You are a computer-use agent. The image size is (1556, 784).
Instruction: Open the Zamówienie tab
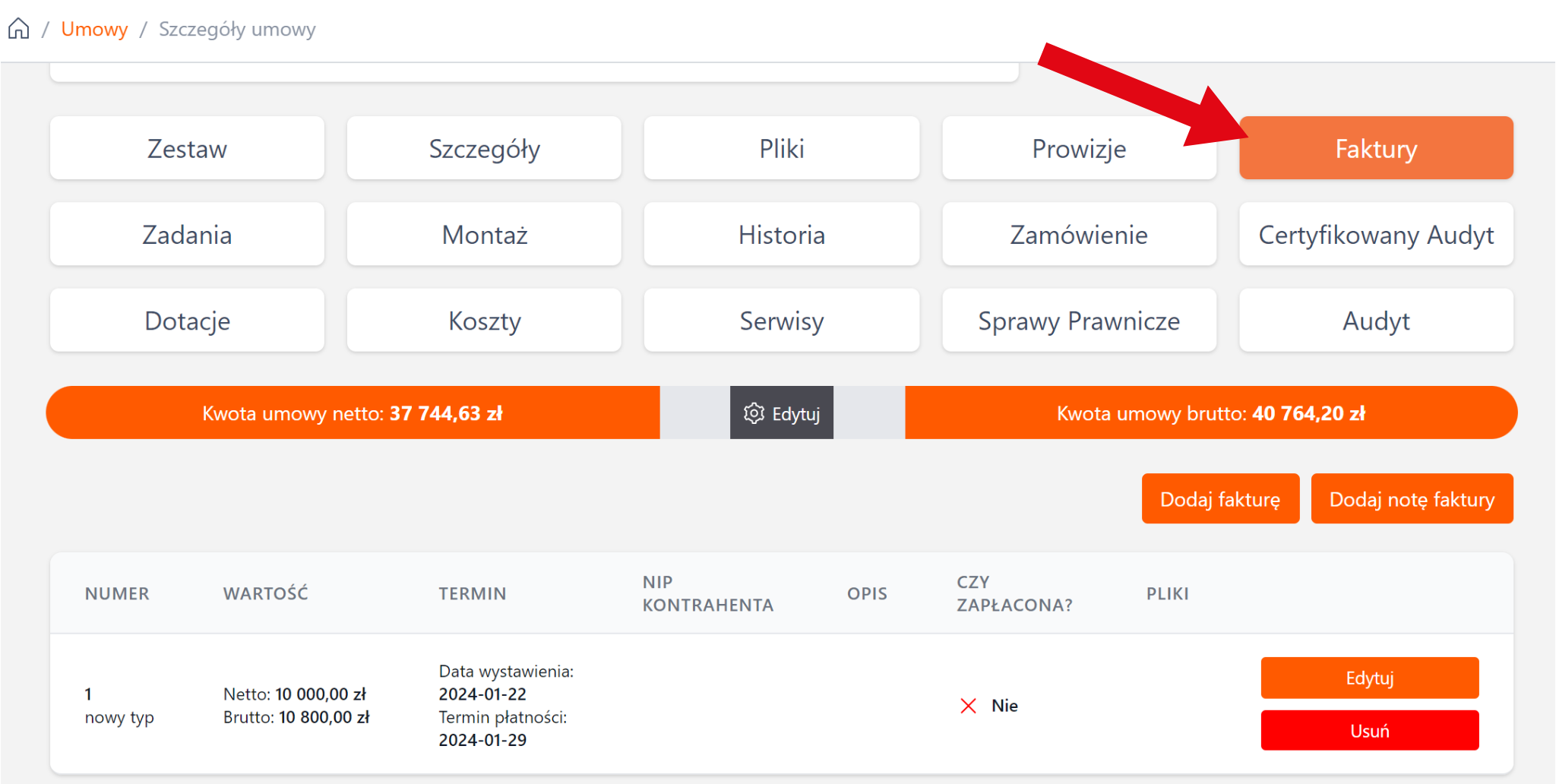click(x=1078, y=234)
